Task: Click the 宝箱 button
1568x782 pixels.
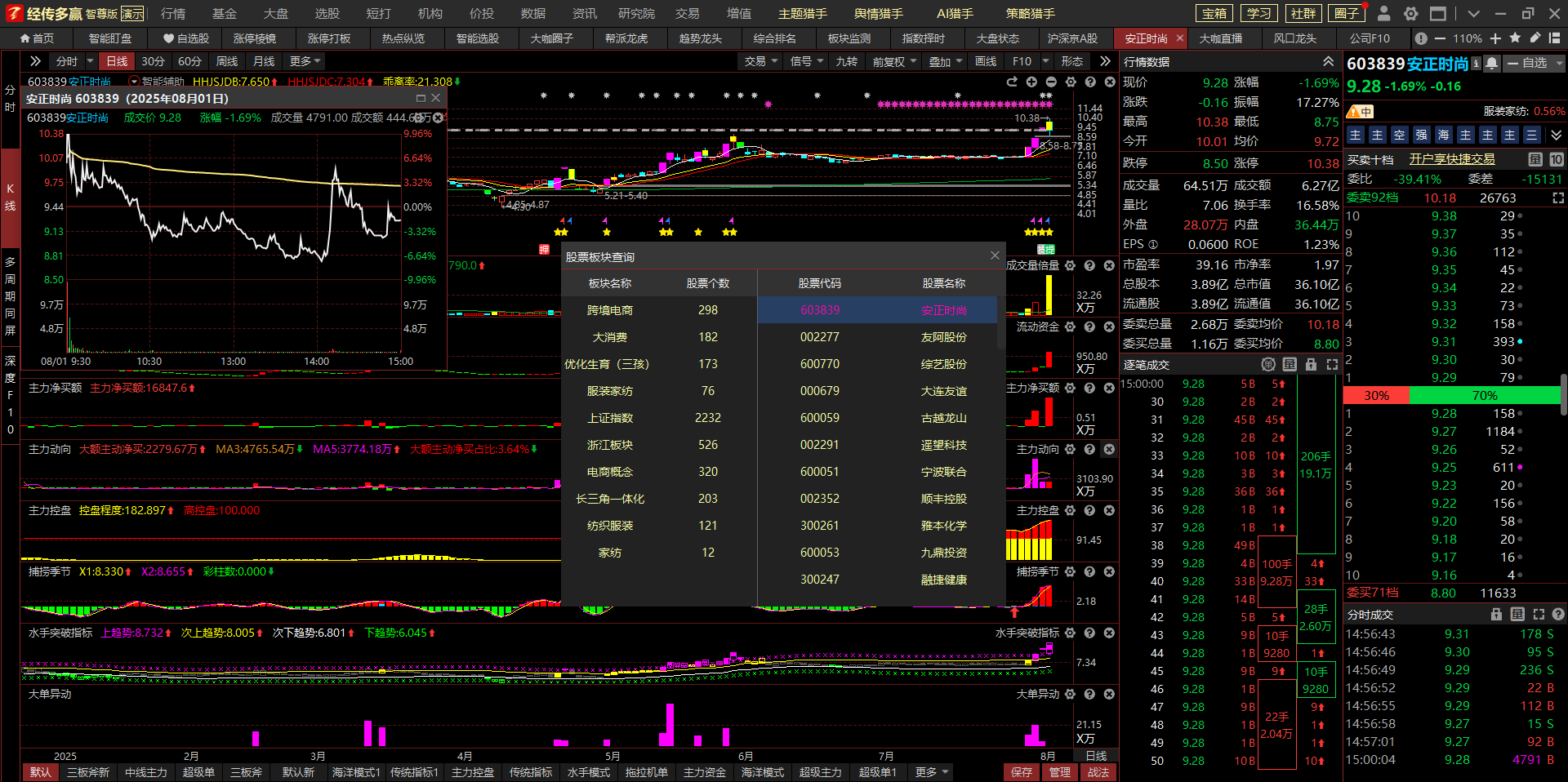Action: [x=1215, y=13]
